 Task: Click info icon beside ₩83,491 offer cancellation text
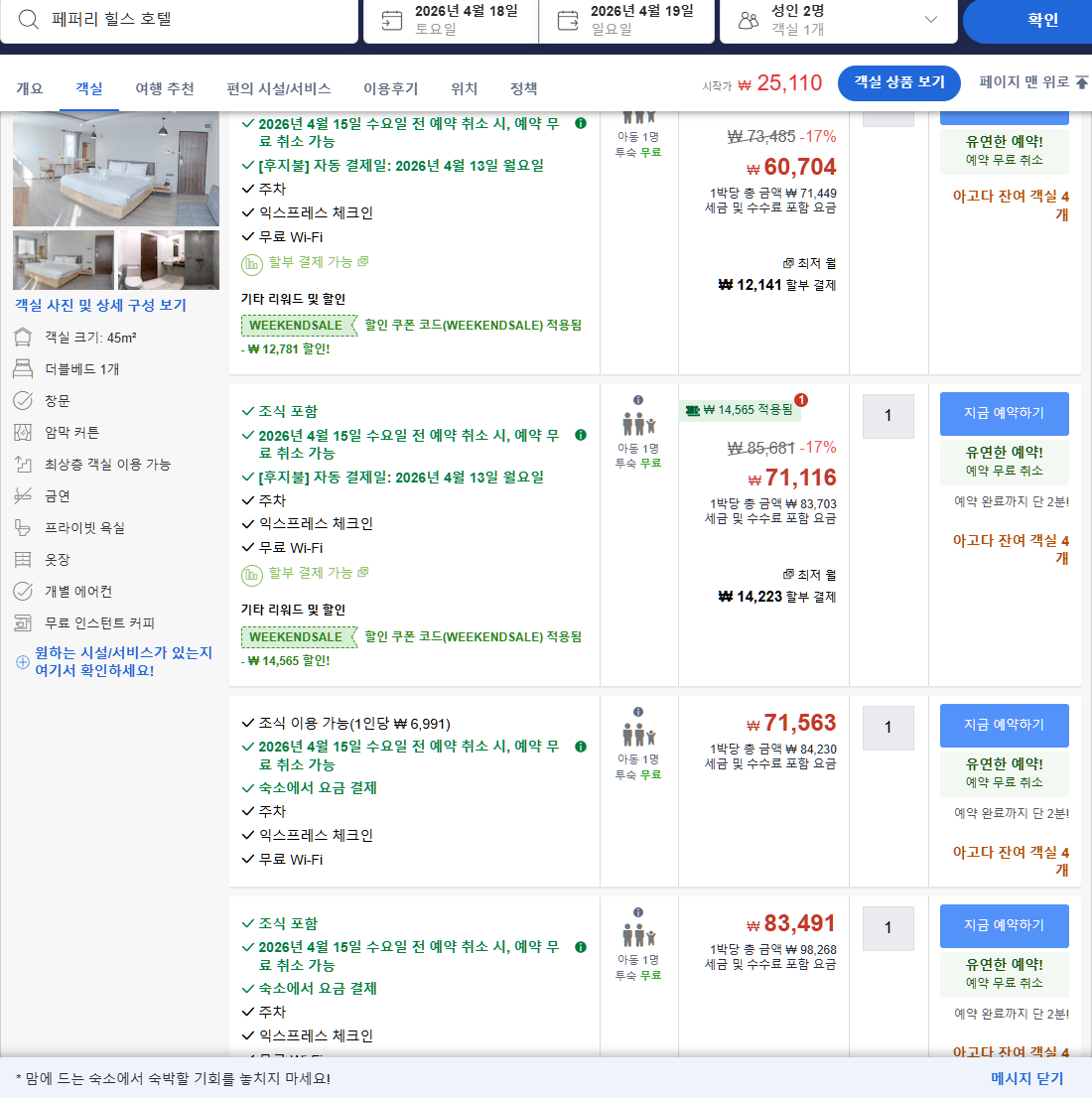click(581, 947)
